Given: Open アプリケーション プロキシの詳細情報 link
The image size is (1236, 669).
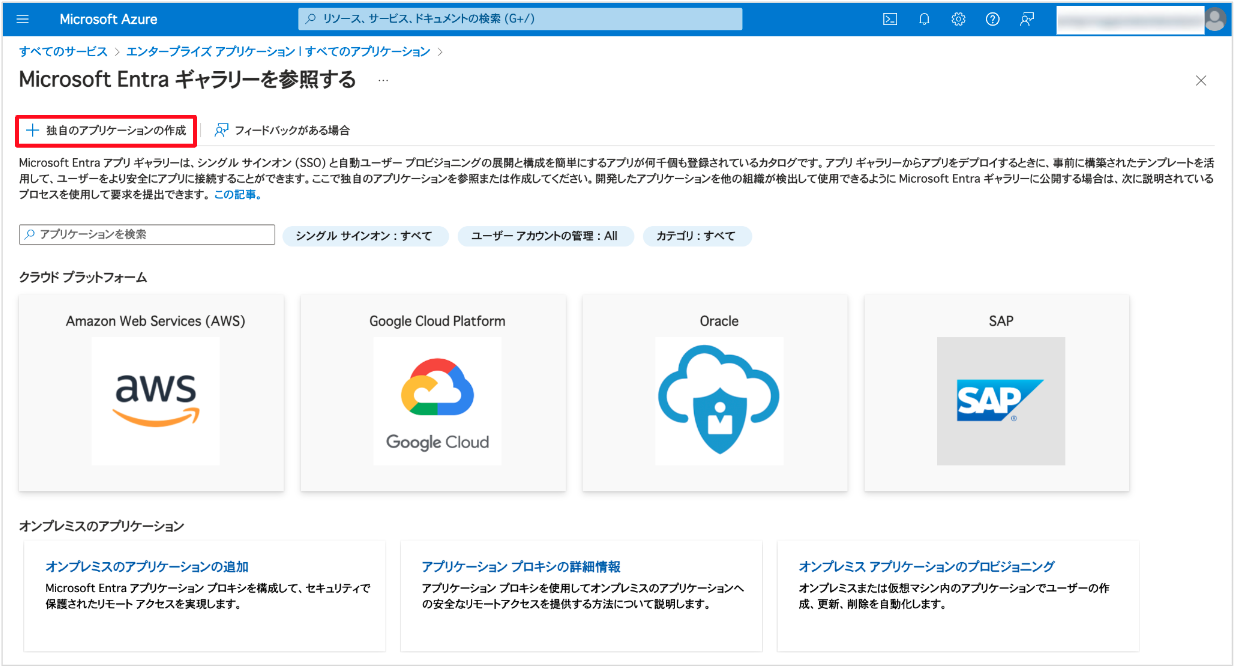Looking at the screenshot, I should [x=521, y=566].
